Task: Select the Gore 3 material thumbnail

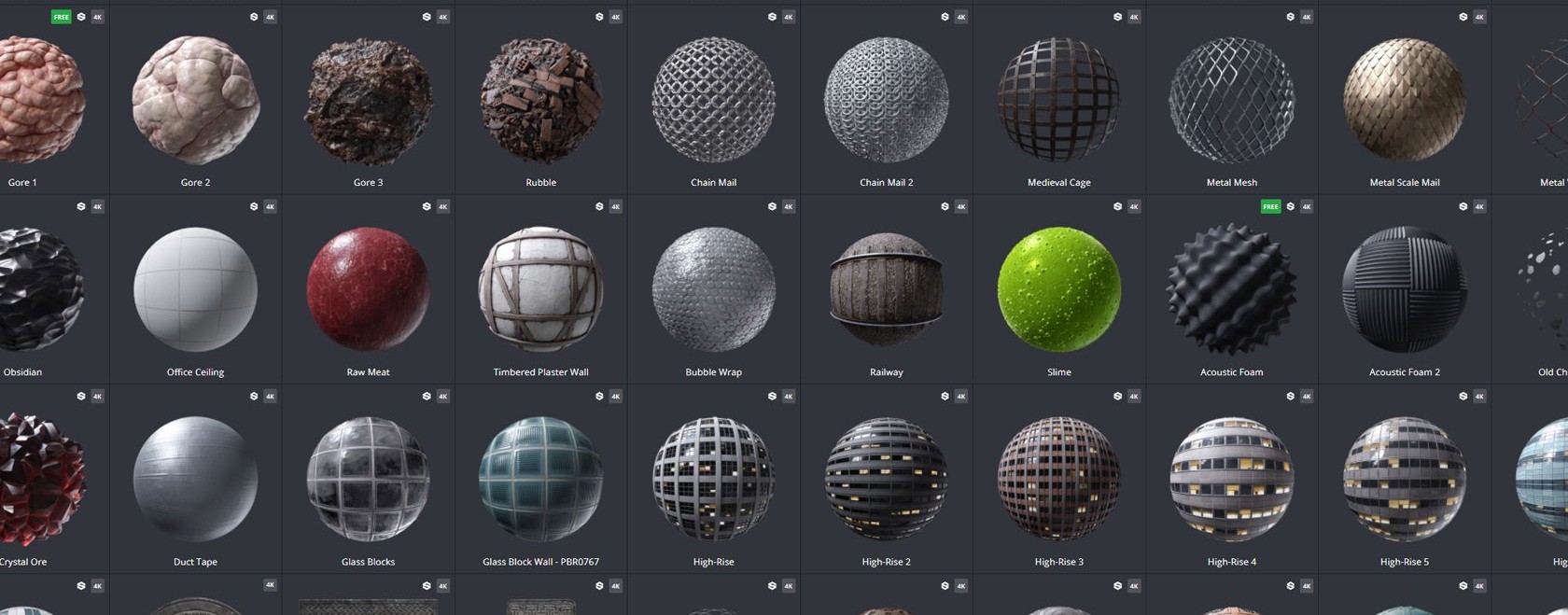Action: tap(369, 100)
